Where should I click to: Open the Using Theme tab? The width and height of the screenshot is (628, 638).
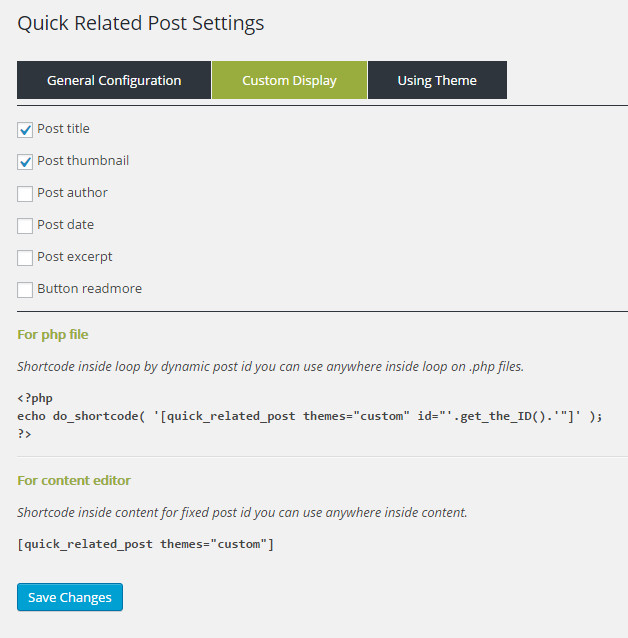click(x=437, y=80)
